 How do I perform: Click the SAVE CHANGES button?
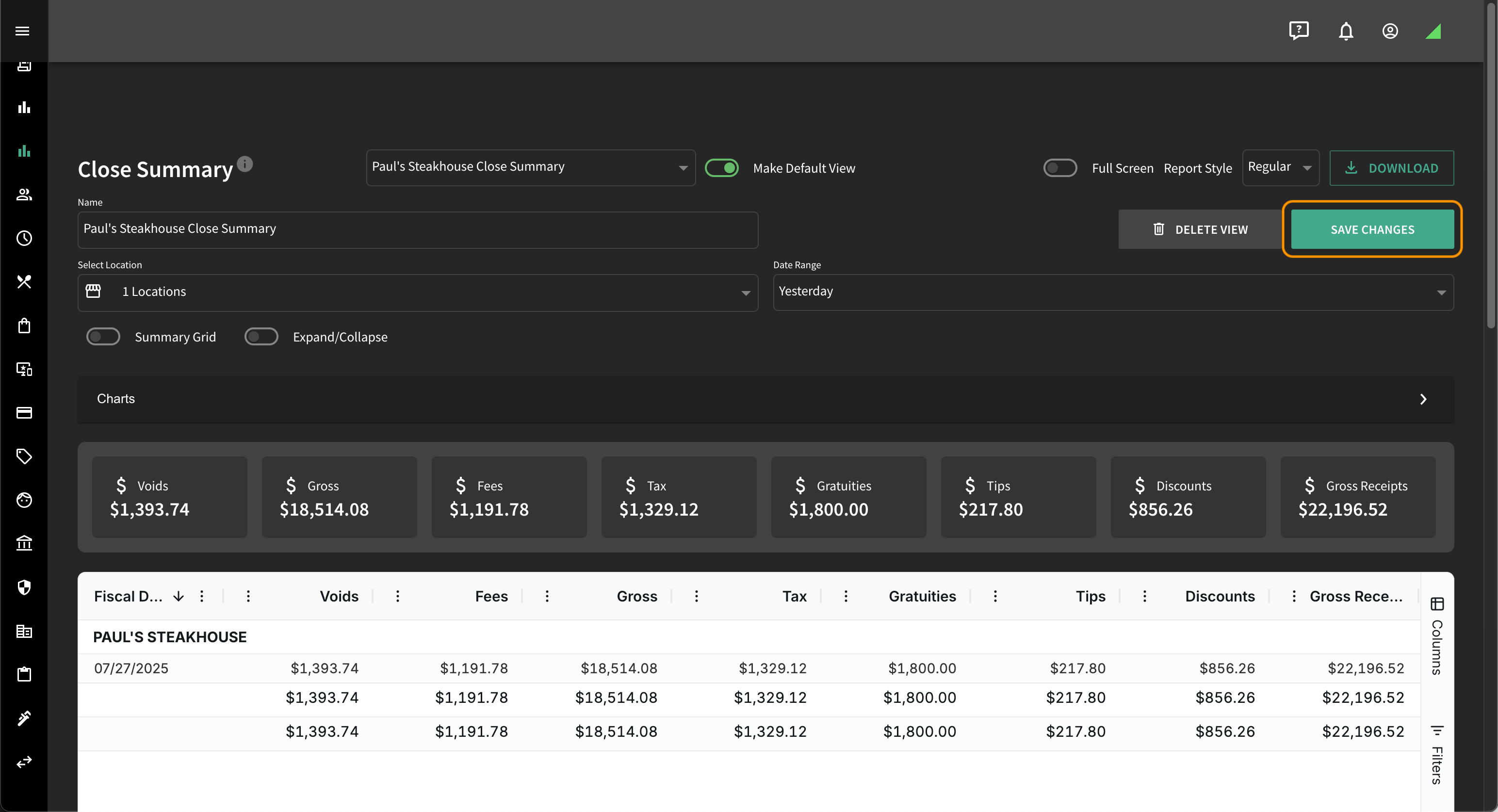pos(1372,229)
